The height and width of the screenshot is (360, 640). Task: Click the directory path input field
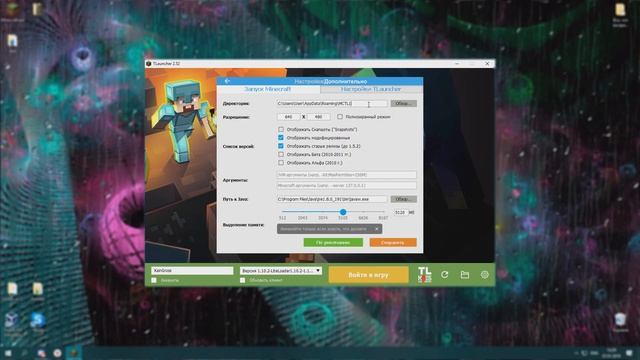[332, 104]
